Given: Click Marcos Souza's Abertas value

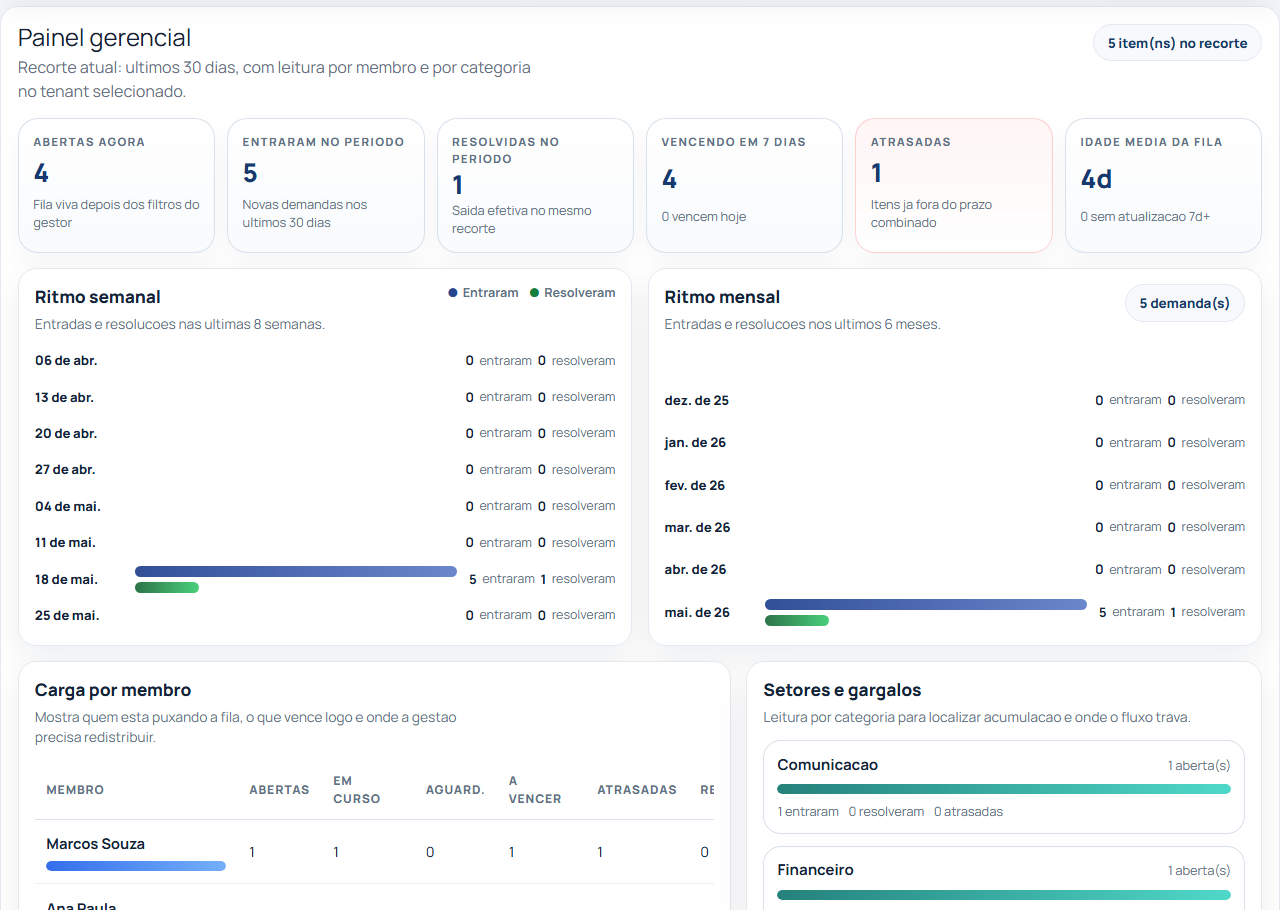Looking at the screenshot, I should coord(252,852).
